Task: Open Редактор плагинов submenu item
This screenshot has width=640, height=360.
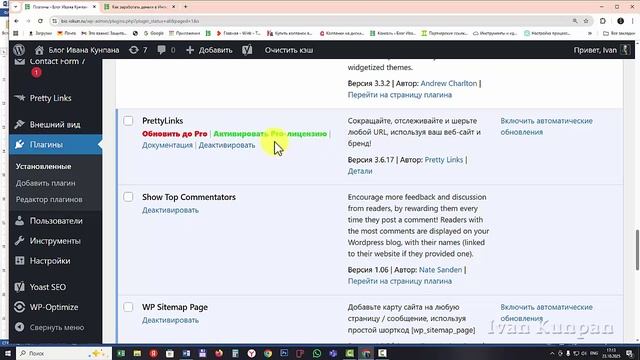Action: [49, 199]
